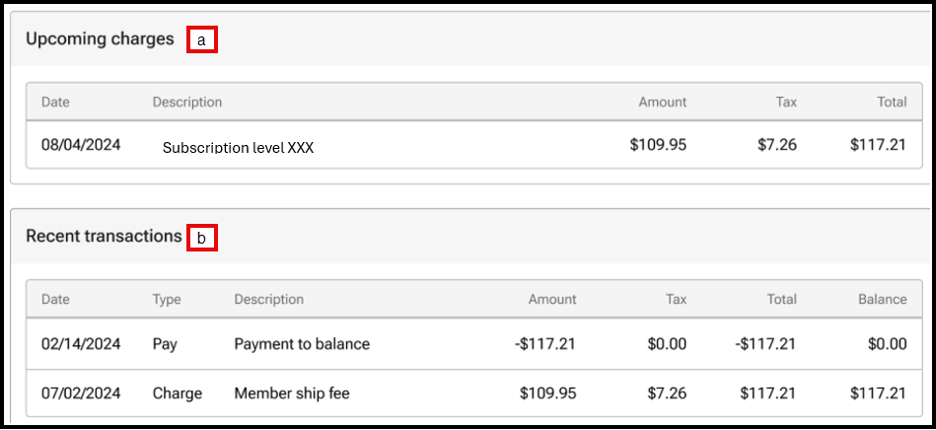Click upcoming charges Description column header
The image size is (936, 430).
click(187, 102)
